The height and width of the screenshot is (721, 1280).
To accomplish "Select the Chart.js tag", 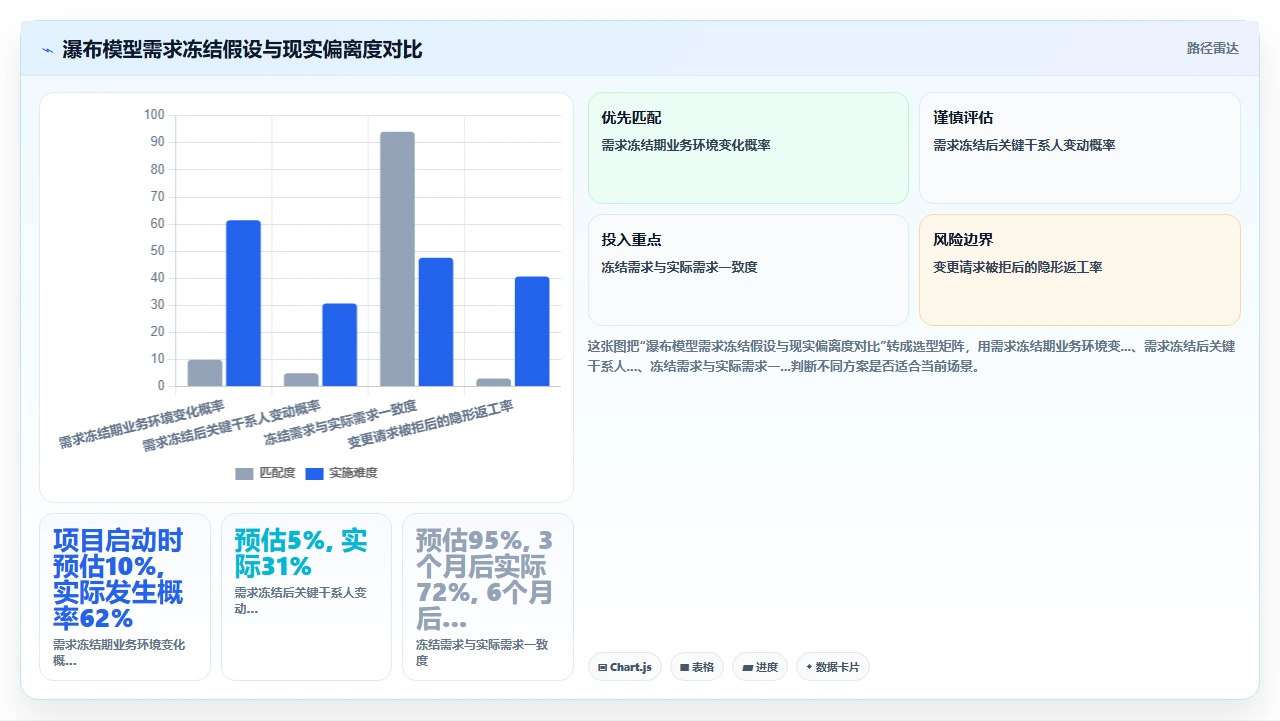I will [x=625, y=667].
